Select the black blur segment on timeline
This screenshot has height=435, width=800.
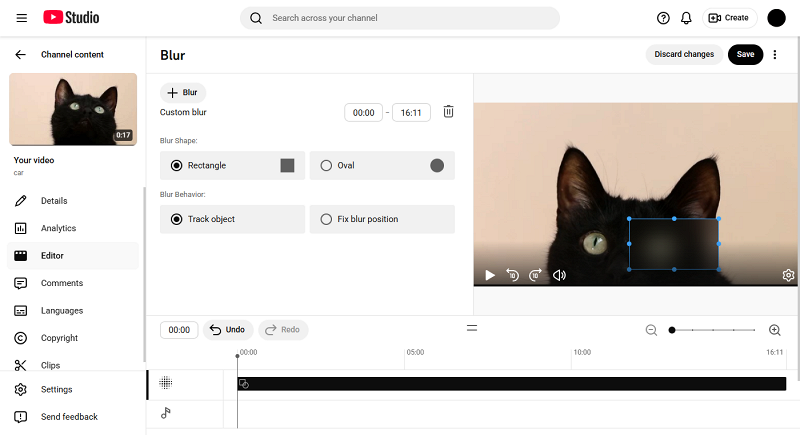(x=511, y=384)
